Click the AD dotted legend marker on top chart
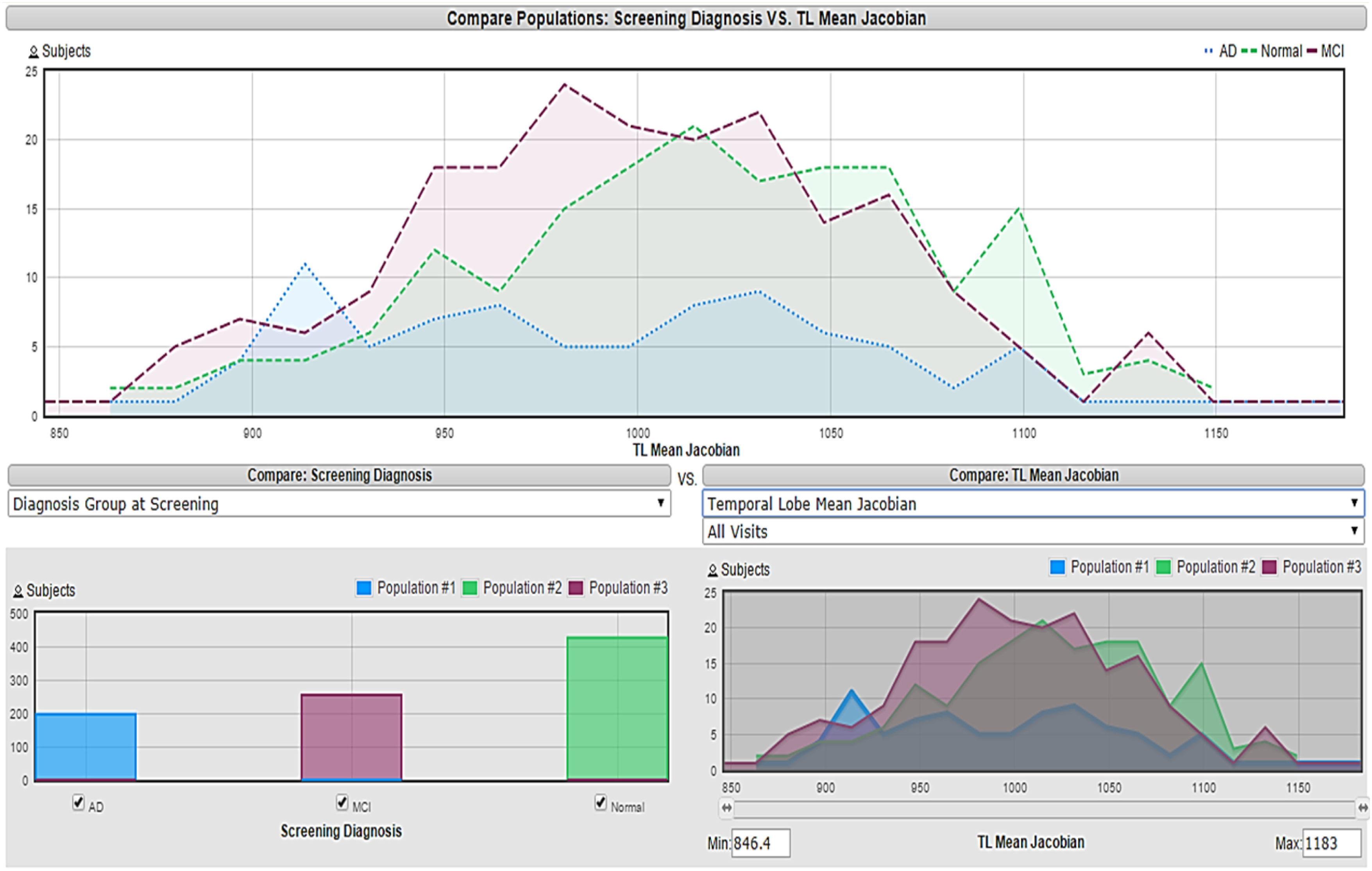 tap(1209, 51)
